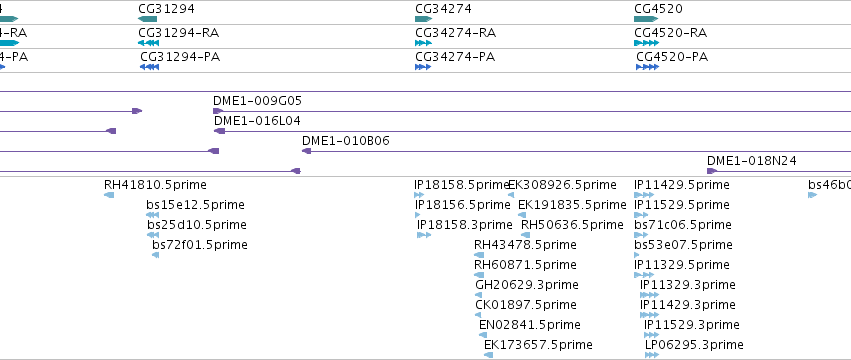Select the RH43478.5prime EST label

525,245
